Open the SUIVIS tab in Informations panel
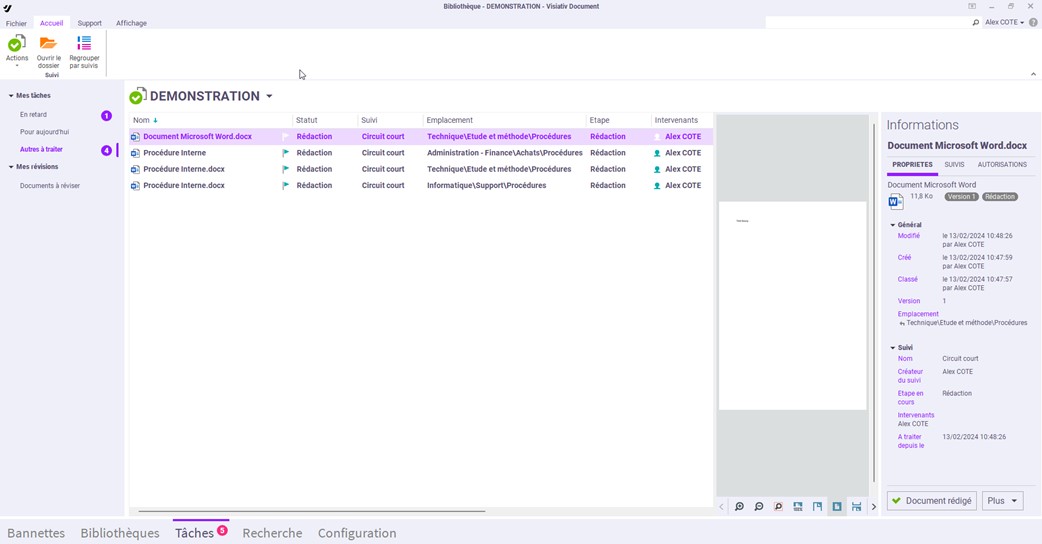 point(954,165)
